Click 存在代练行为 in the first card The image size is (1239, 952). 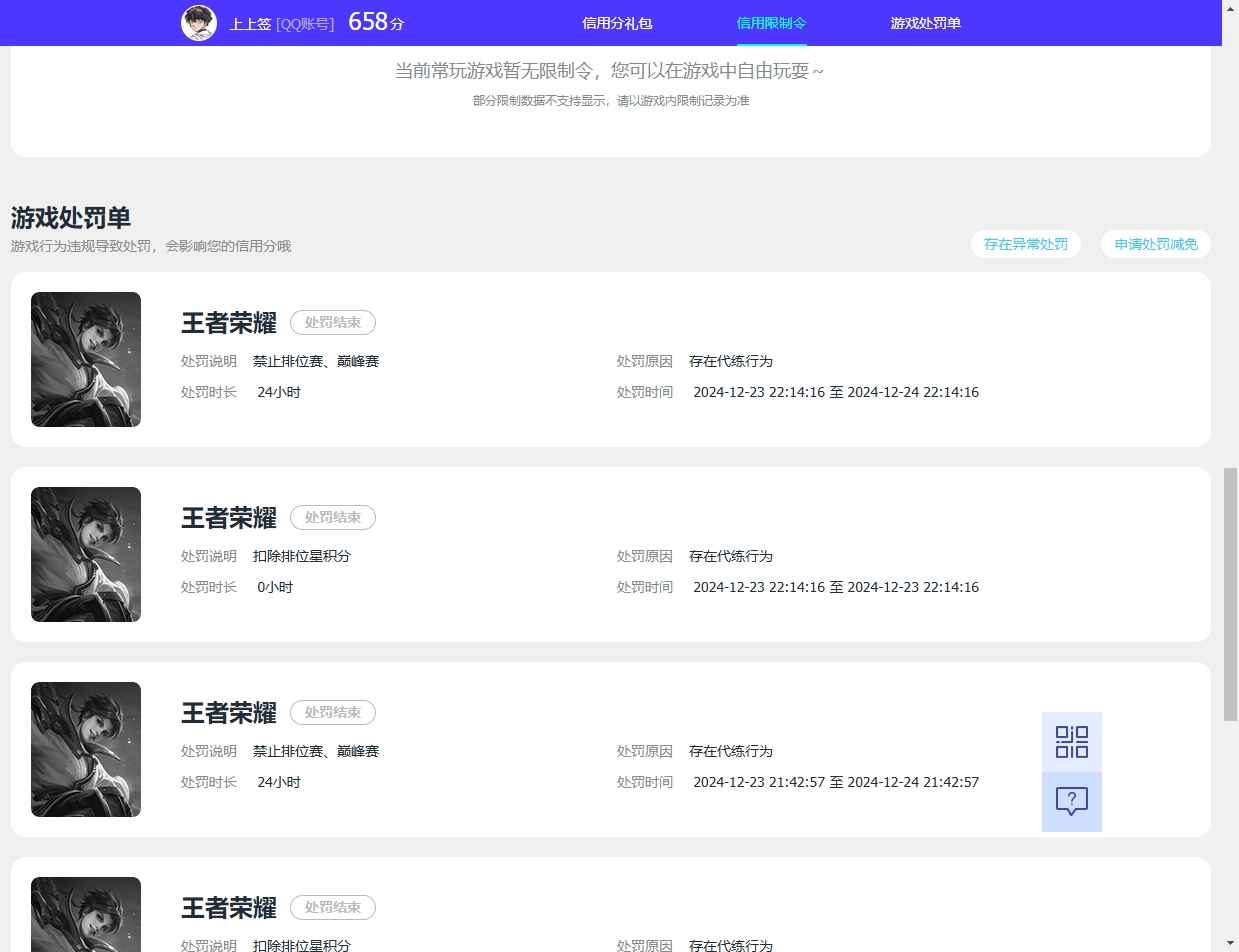(731, 361)
